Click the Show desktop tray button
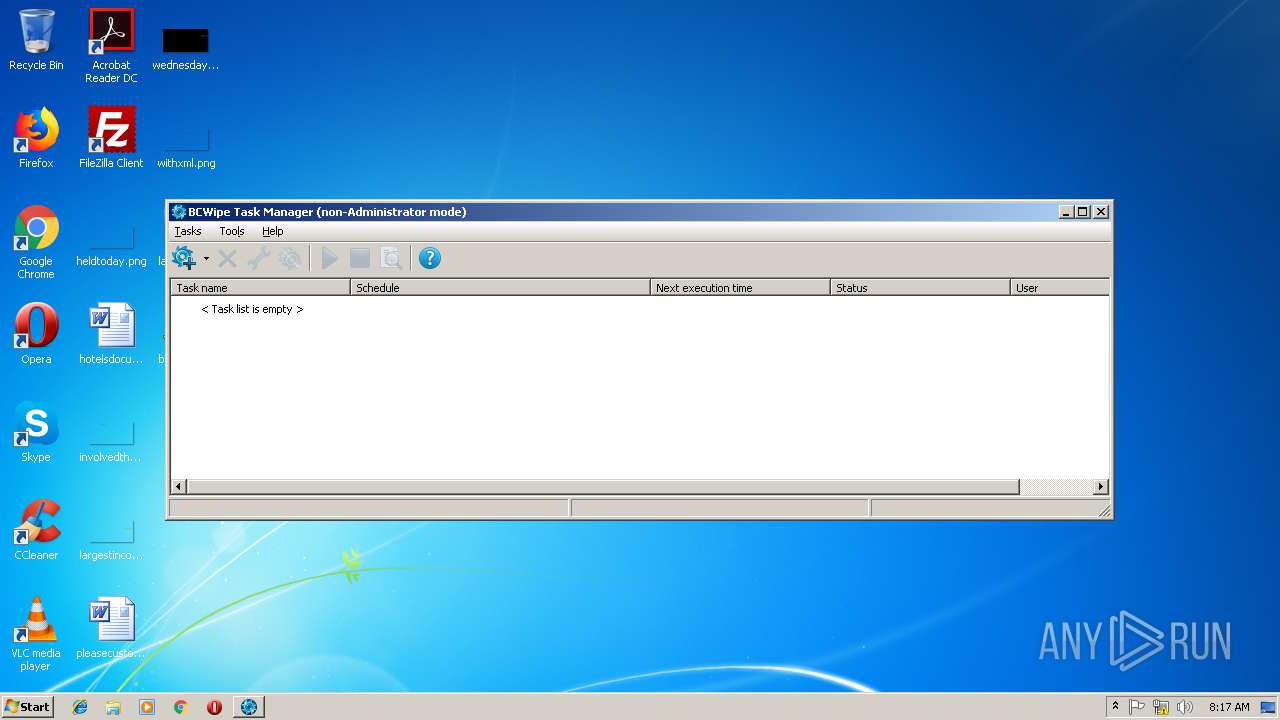The image size is (1280, 720). tap(1270, 707)
